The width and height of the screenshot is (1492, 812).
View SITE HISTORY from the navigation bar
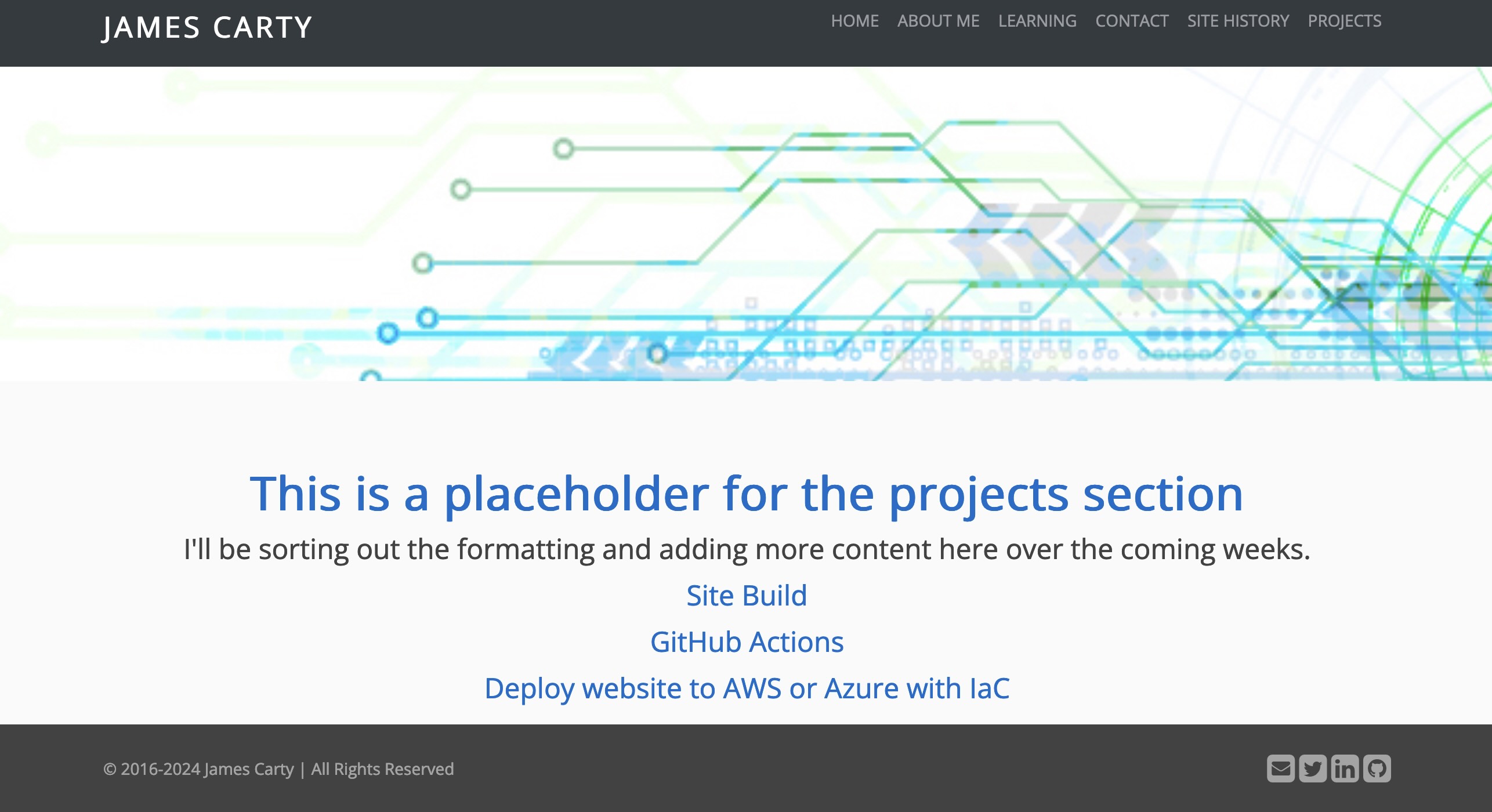click(x=1238, y=21)
